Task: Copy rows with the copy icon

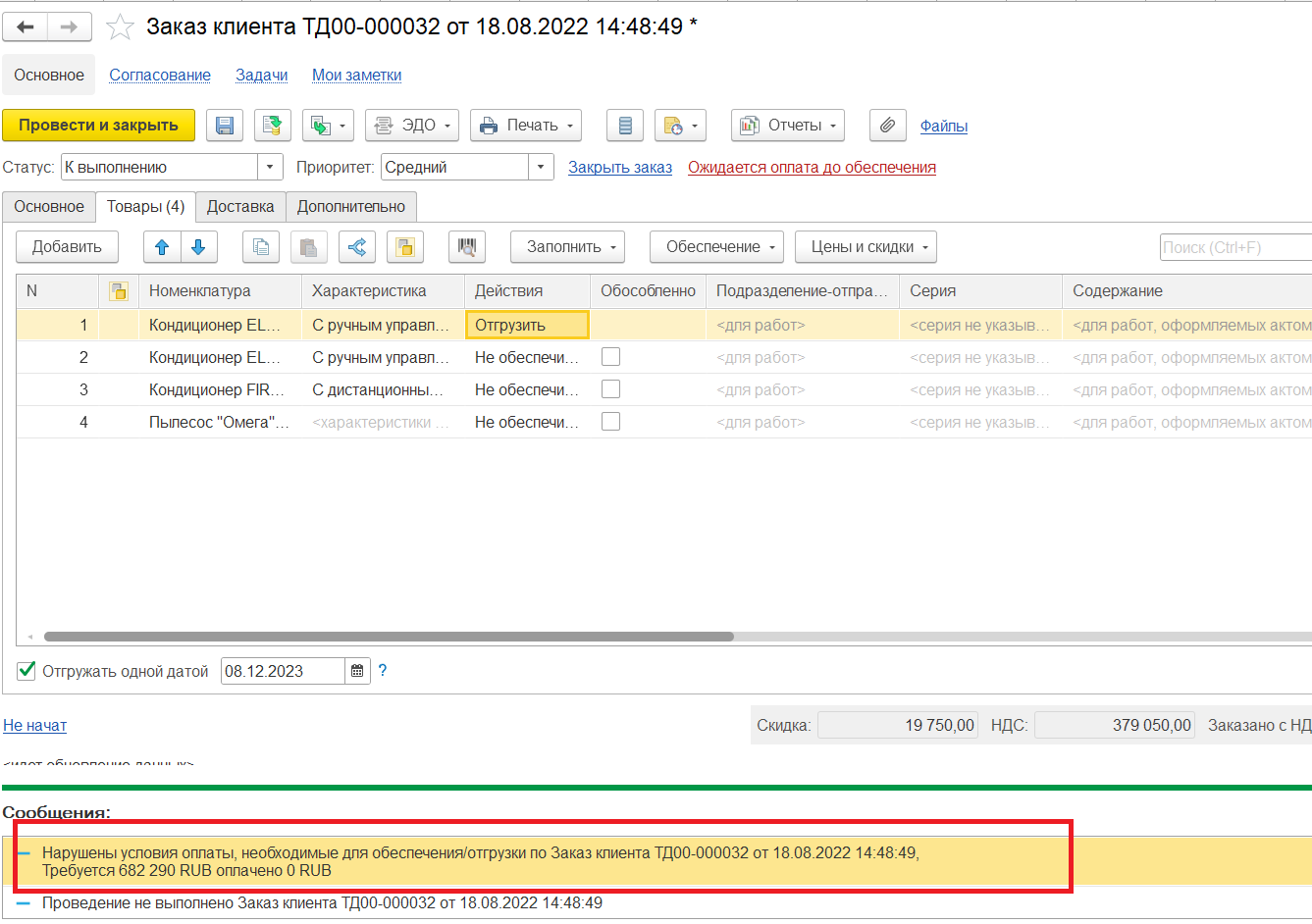Action: point(261,247)
